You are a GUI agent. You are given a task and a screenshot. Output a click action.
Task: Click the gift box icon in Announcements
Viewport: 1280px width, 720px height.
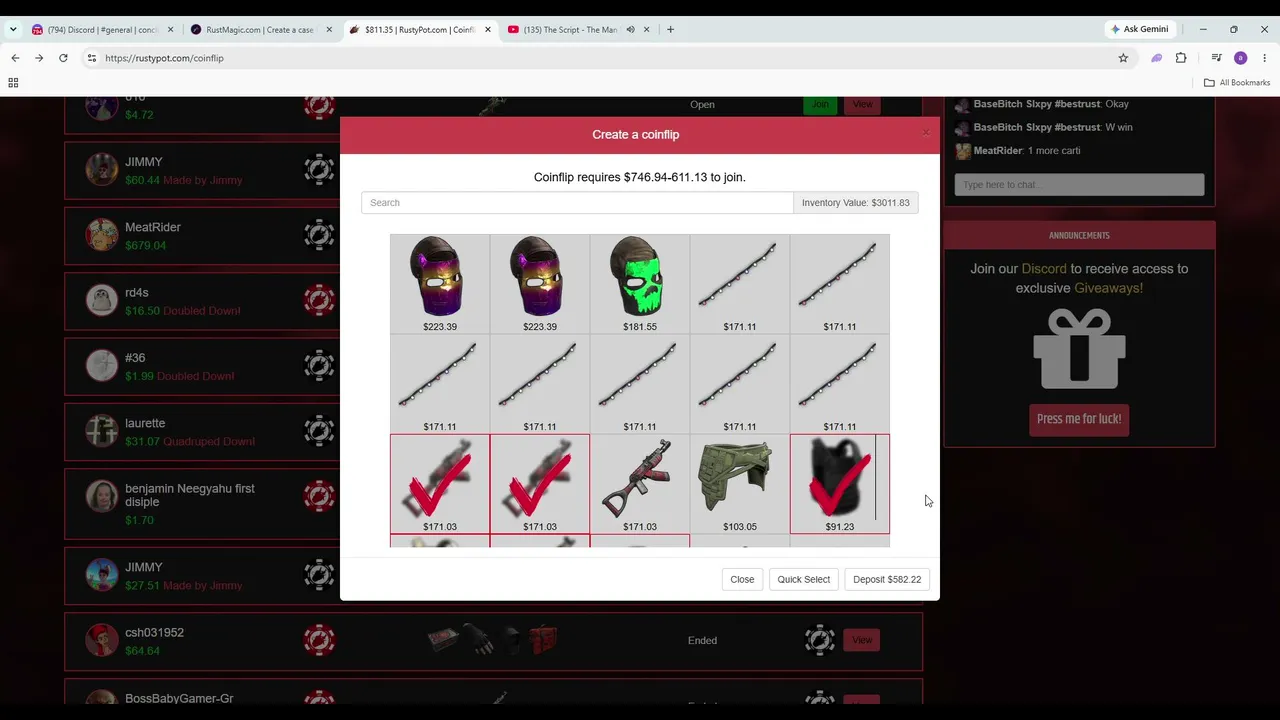pos(1079,348)
